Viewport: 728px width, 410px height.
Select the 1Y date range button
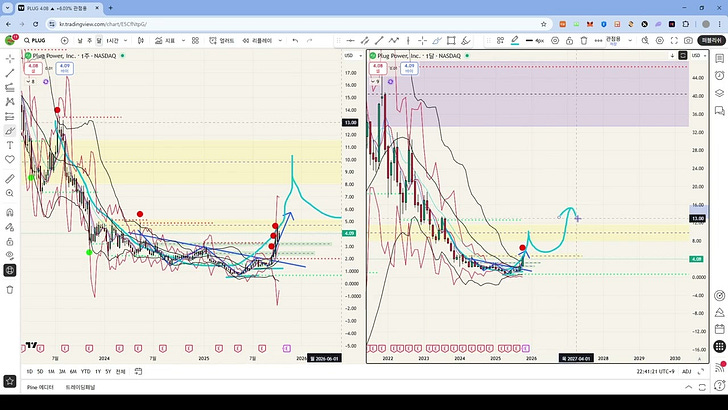tap(96, 371)
